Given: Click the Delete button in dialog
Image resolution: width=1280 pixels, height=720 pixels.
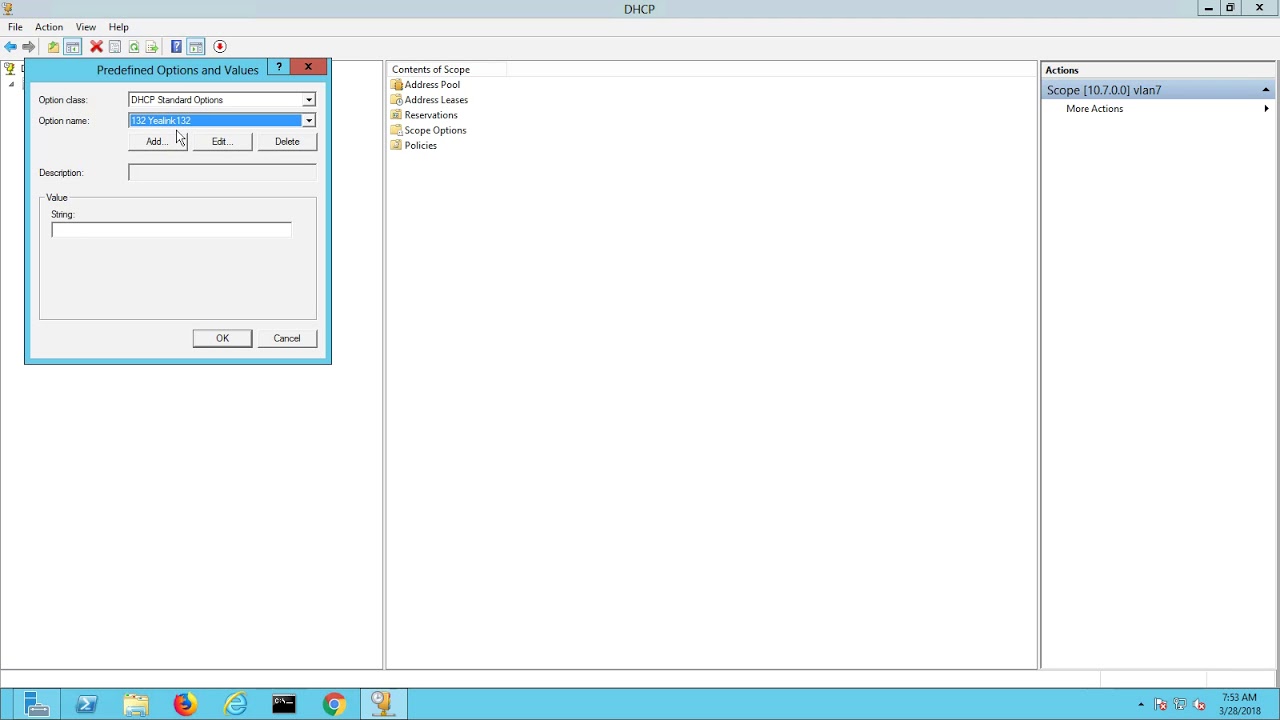Looking at the screenshot, I should coord(287,142).
